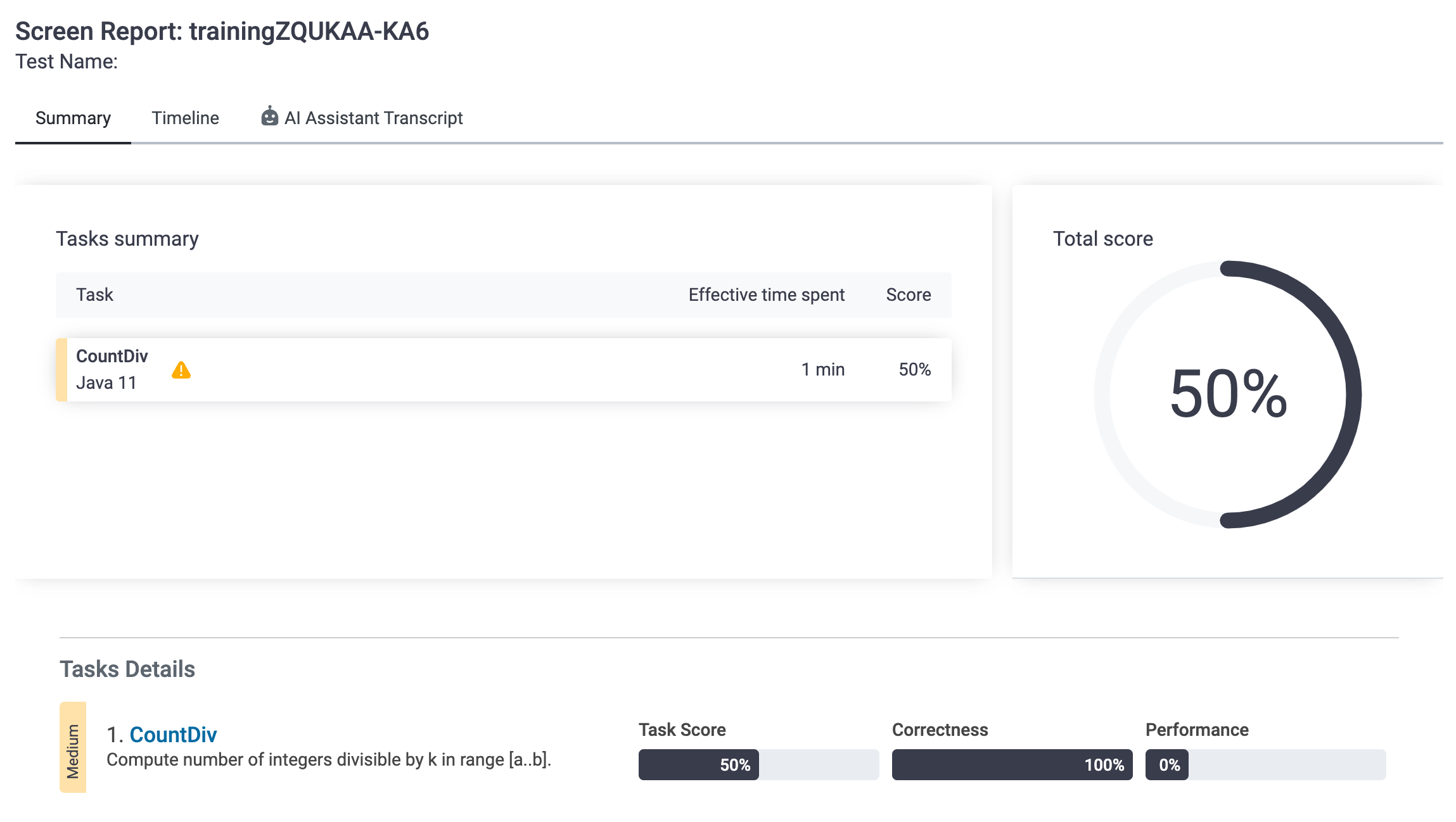
Task: Click the Correctness 100% bar
Action: pos(1011,765)
